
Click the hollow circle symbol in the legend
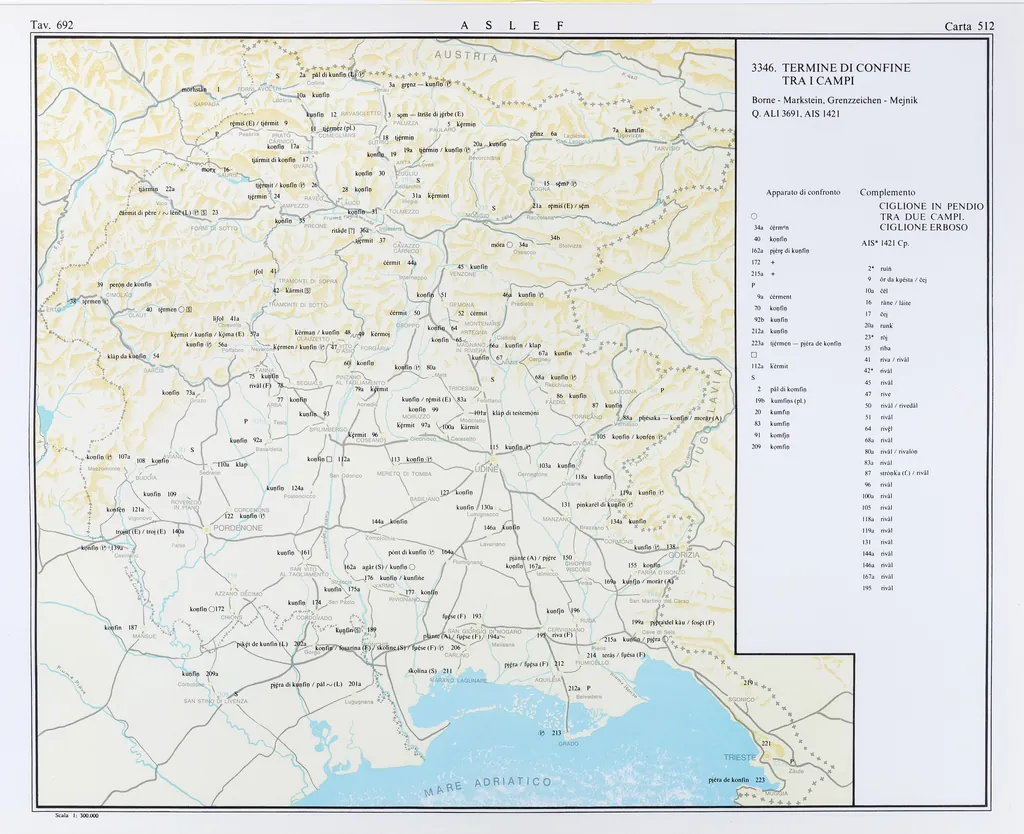755,217
